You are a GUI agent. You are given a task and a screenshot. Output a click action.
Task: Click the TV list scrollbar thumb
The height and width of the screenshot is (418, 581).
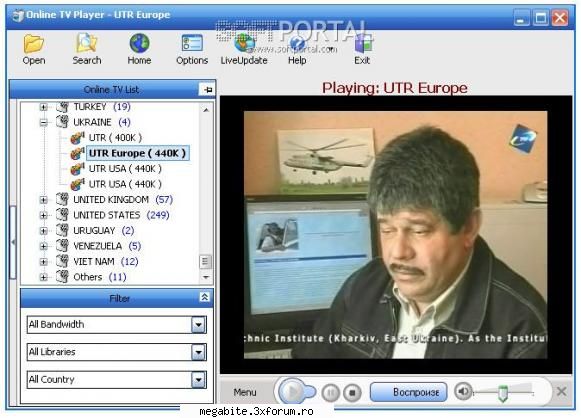pos(205,262)
